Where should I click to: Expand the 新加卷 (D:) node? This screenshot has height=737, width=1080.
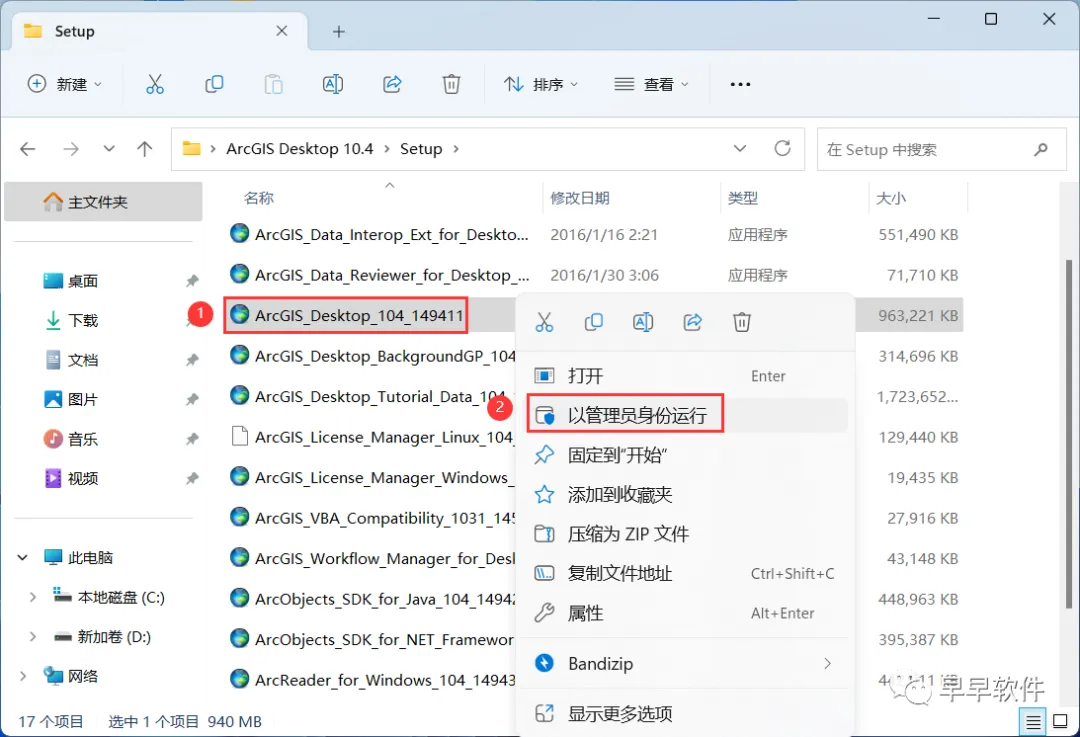[x=32, y=637]
